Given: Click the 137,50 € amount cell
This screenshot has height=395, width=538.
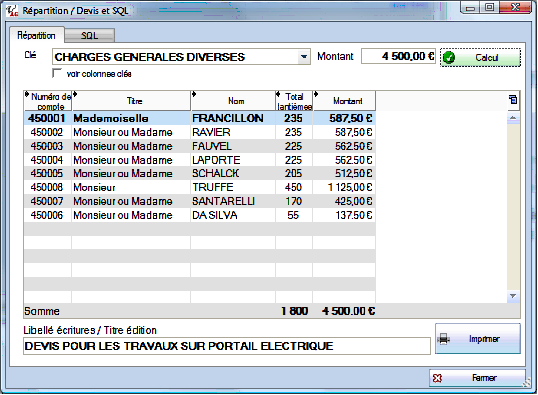Looking at the screenshot, I should click(344, 215).
